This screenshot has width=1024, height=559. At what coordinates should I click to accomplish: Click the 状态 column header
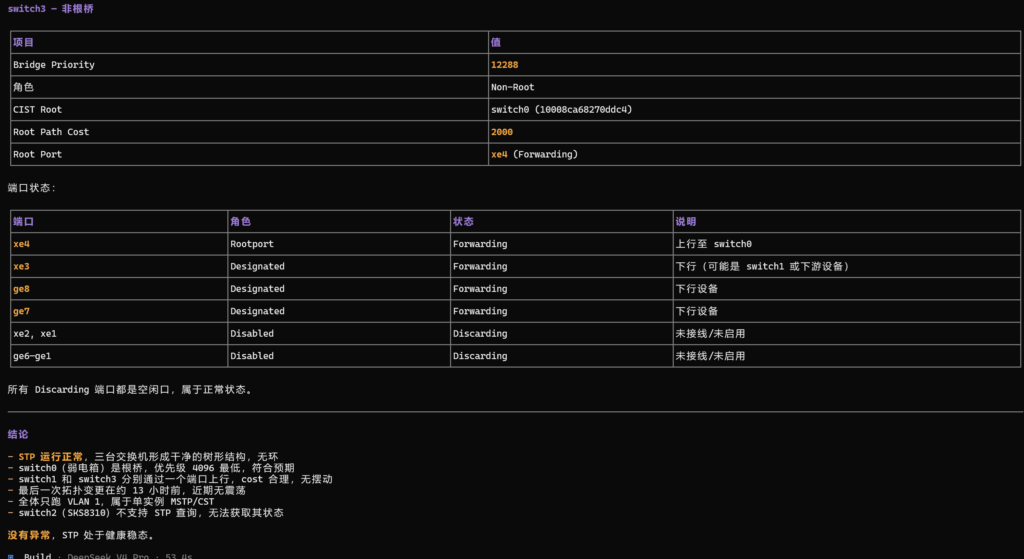[x=463, y=221]
